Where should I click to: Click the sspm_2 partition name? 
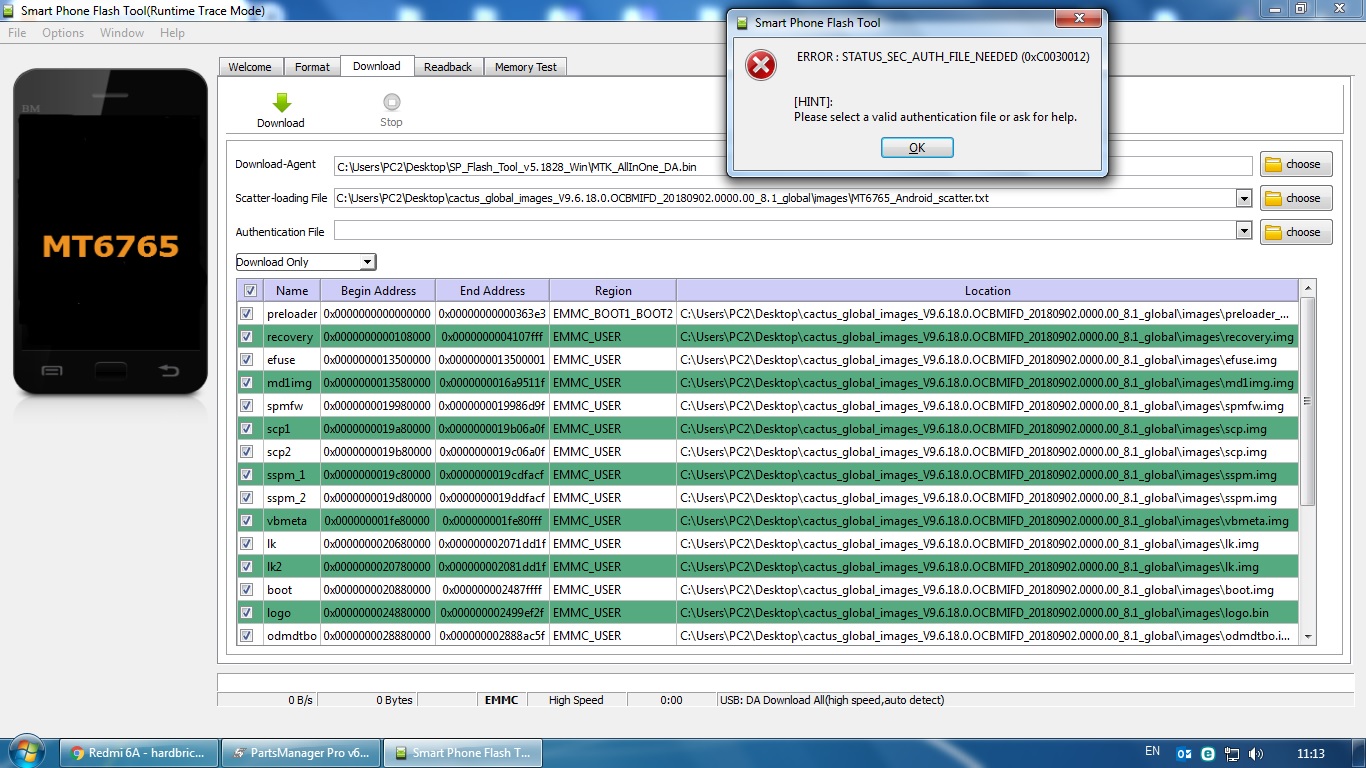[x=286, y=498]
